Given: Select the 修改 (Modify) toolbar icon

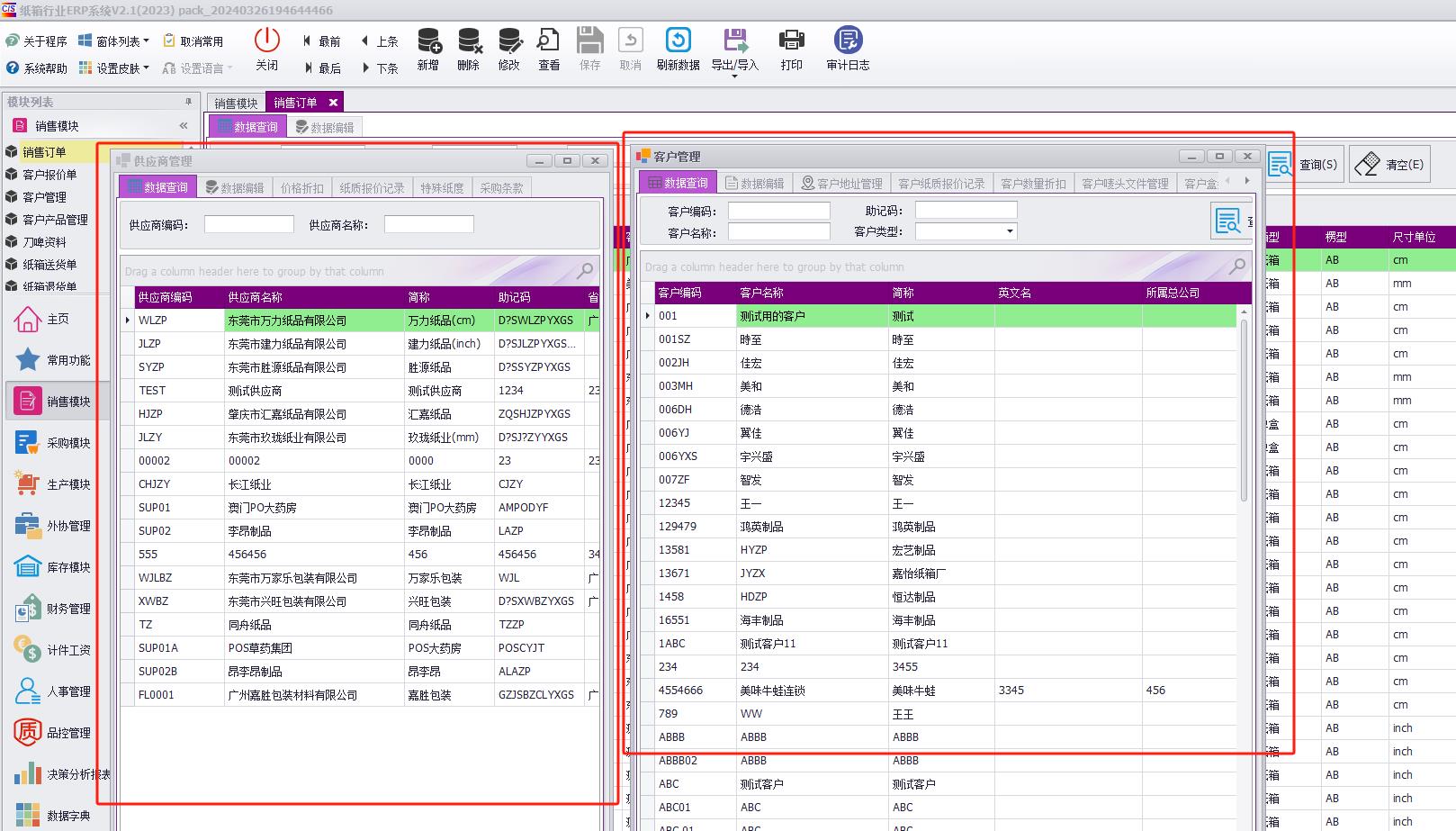Looking at the screenshot, I should point(509,47).
